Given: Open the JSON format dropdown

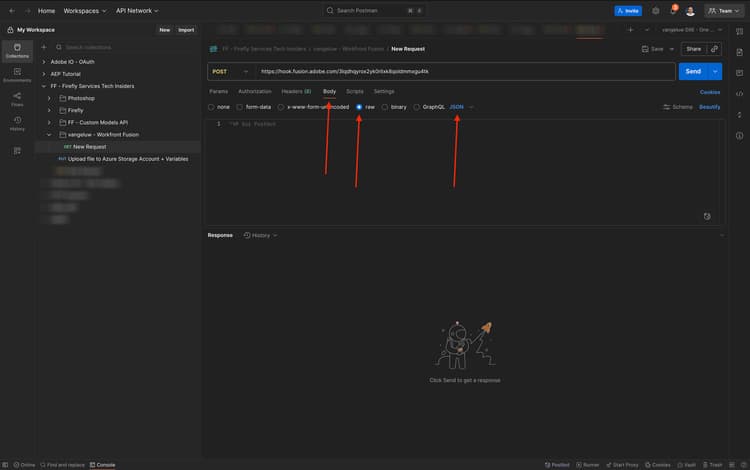Looking at the screenshot, I should pyautogui.click(x=462, y=107).
